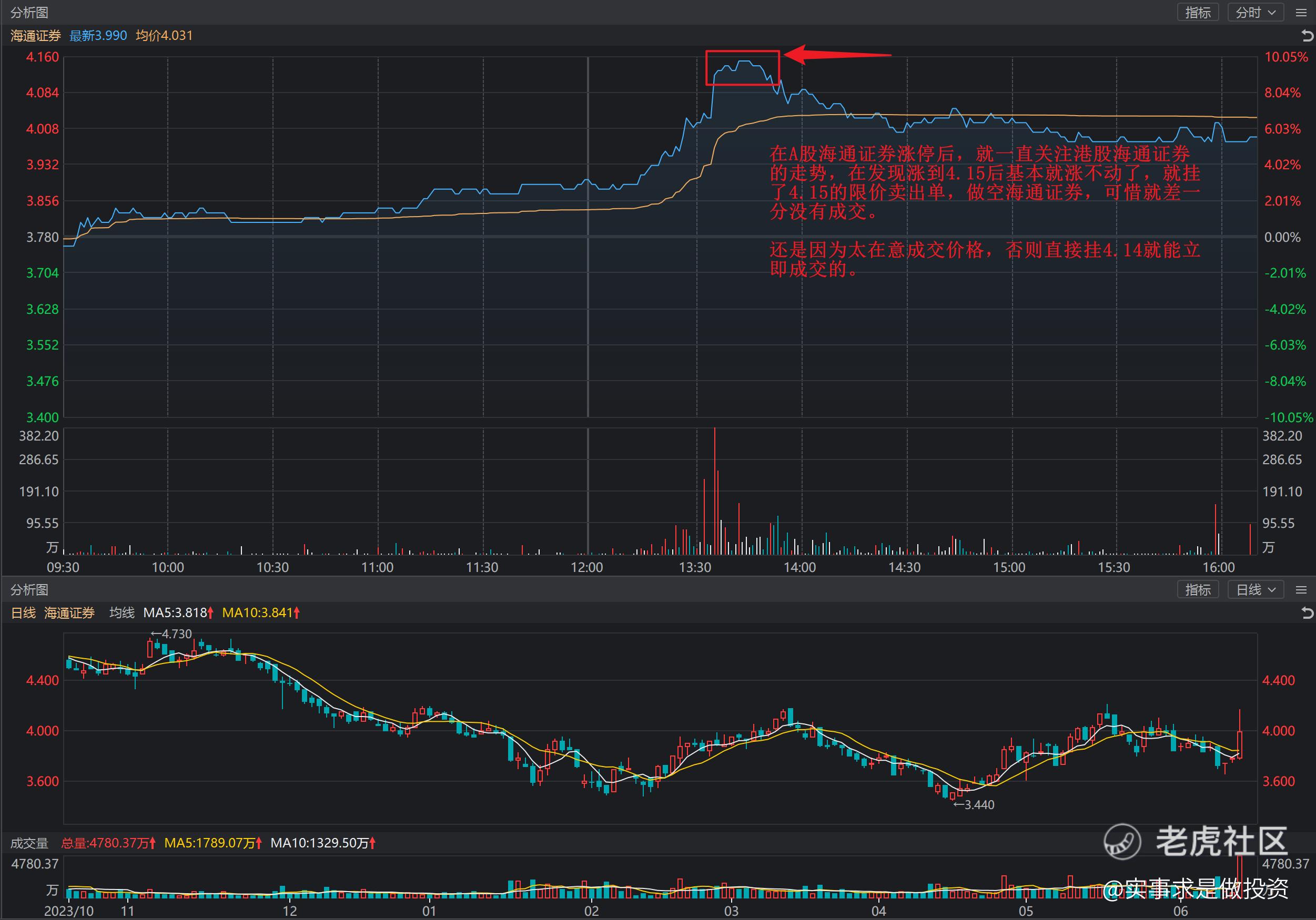Expand the 分时 period dropdown

pyautogui.click(x=1255, y=13)
